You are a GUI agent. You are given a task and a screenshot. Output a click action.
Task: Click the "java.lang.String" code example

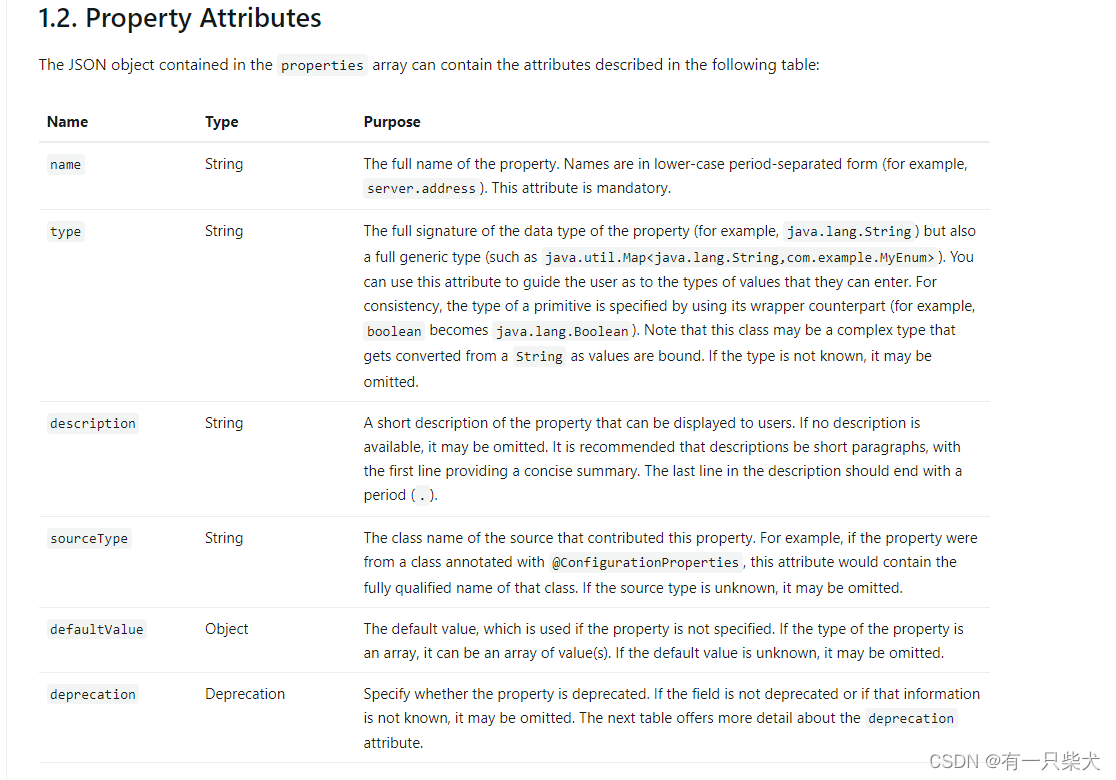pos(849,232)
